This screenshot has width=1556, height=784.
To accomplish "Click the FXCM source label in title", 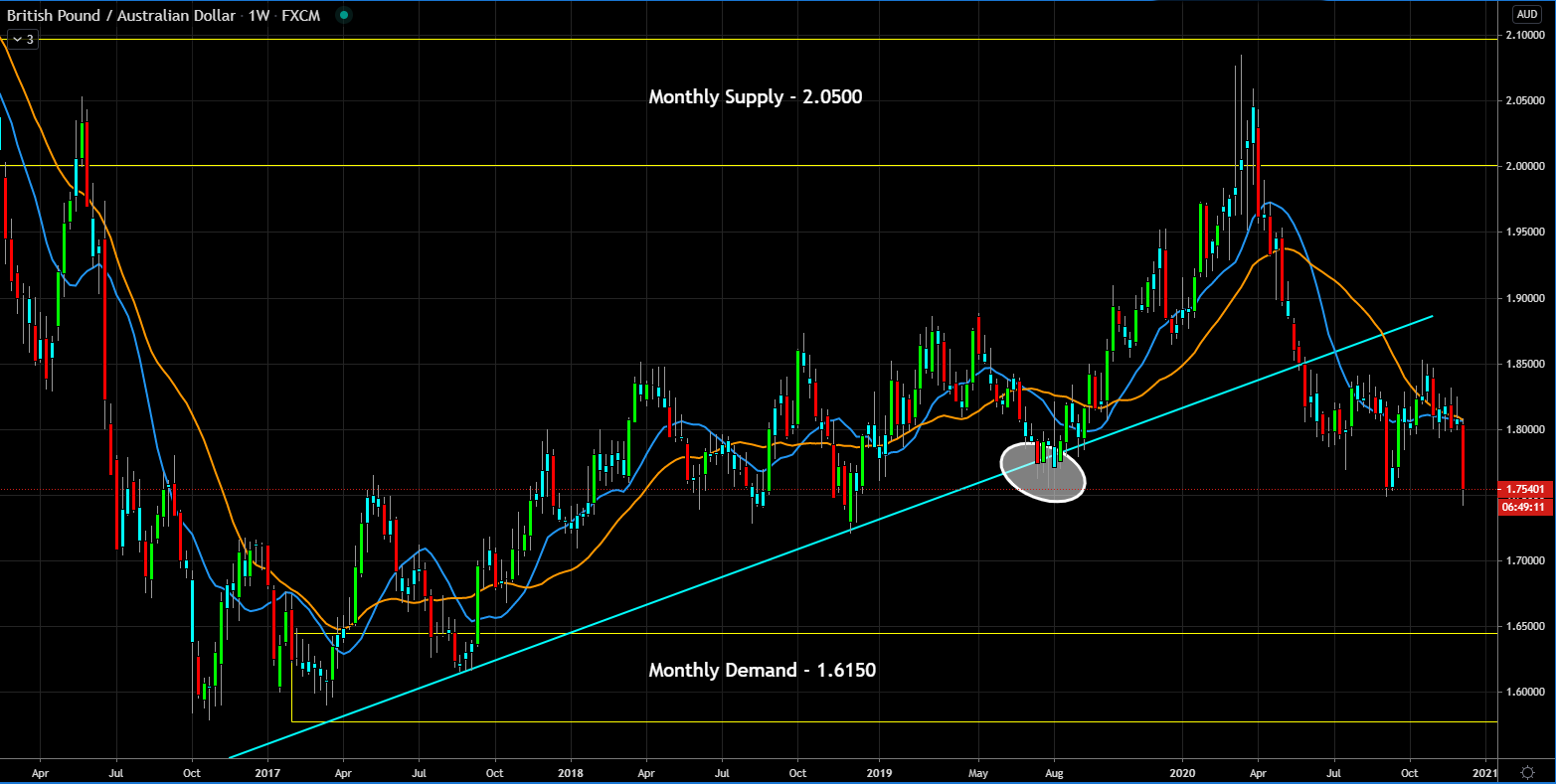I will pos(301,16).
